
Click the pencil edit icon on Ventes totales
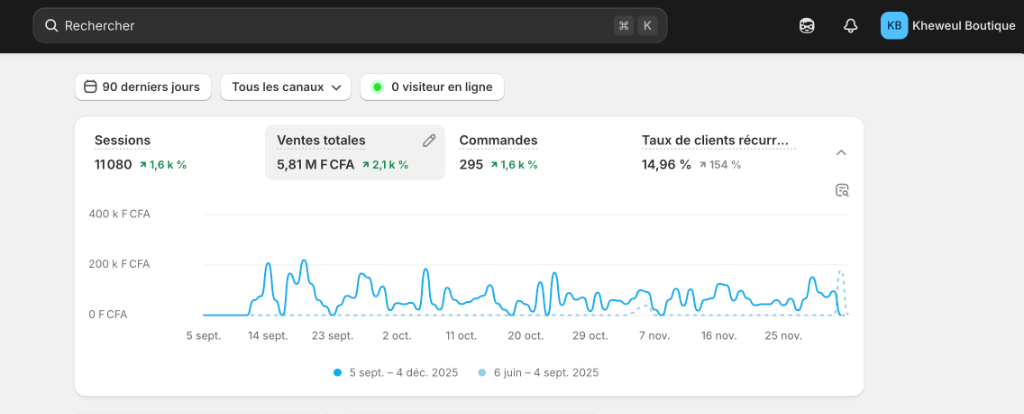pyautogui.click(x=429, y=141)
